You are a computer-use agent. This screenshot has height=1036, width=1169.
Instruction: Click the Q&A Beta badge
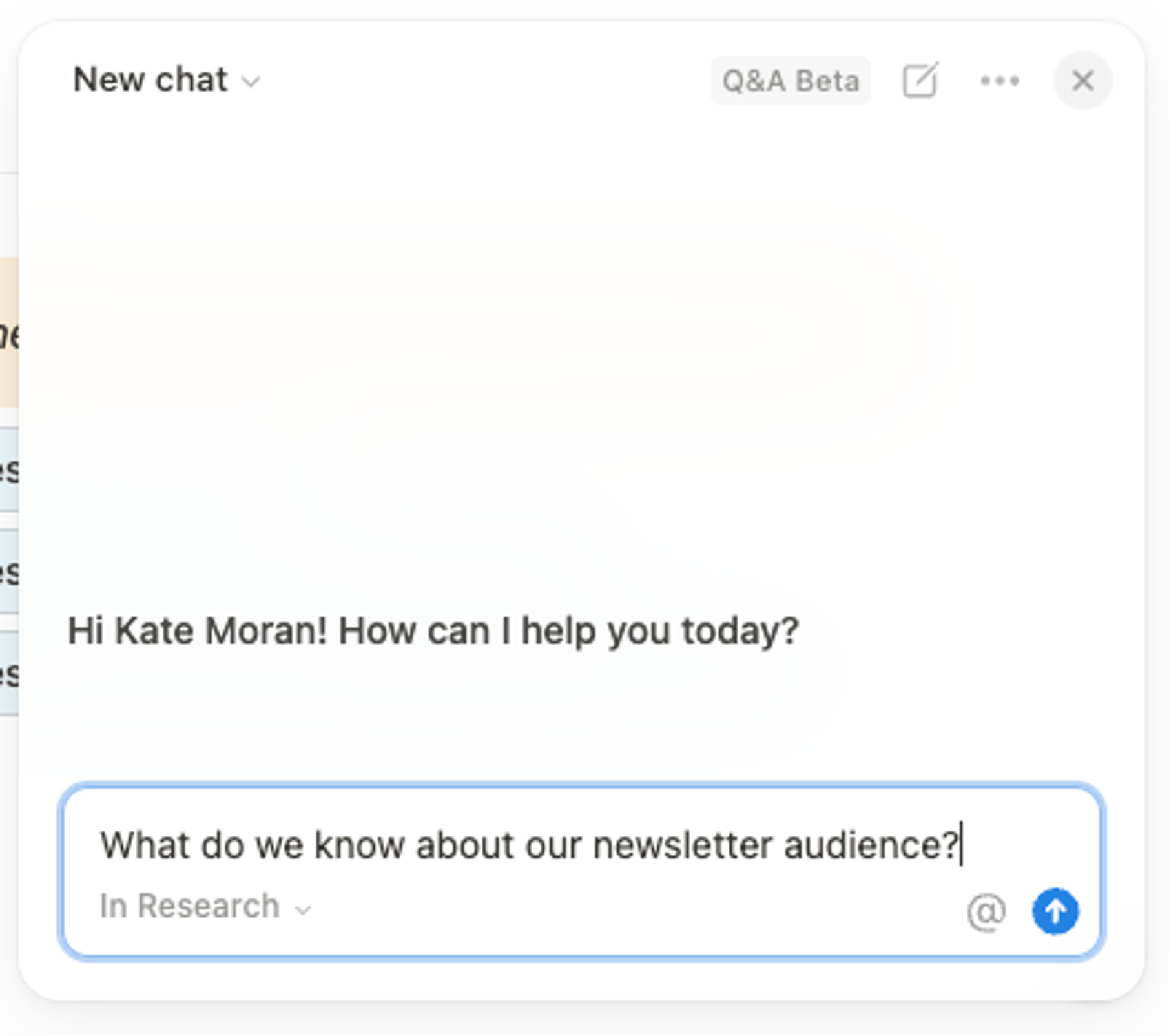(x=791, y=81)
